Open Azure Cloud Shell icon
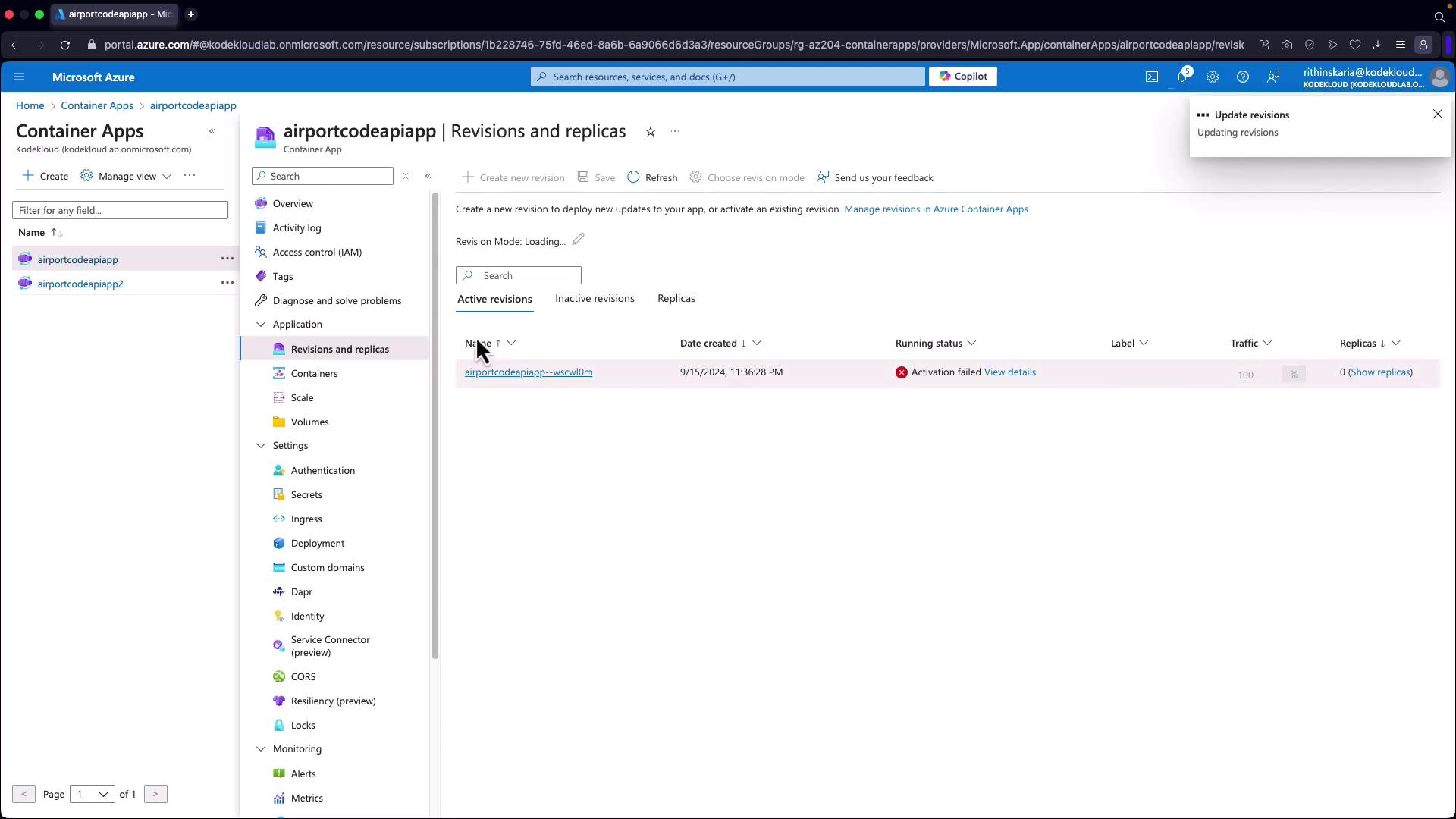The image size is (1456, 819). 1151,77
